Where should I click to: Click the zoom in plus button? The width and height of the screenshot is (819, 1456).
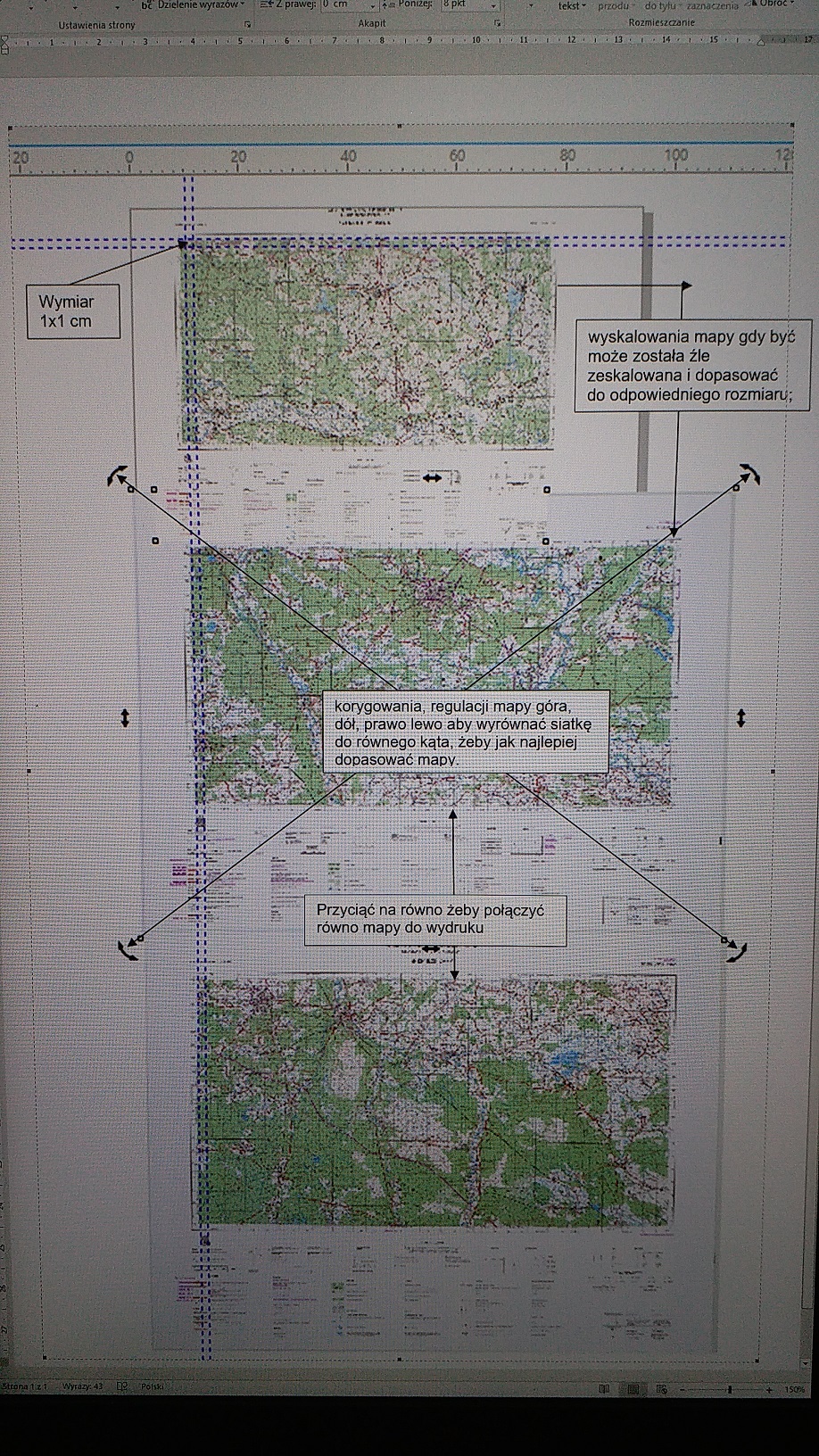769,1389
